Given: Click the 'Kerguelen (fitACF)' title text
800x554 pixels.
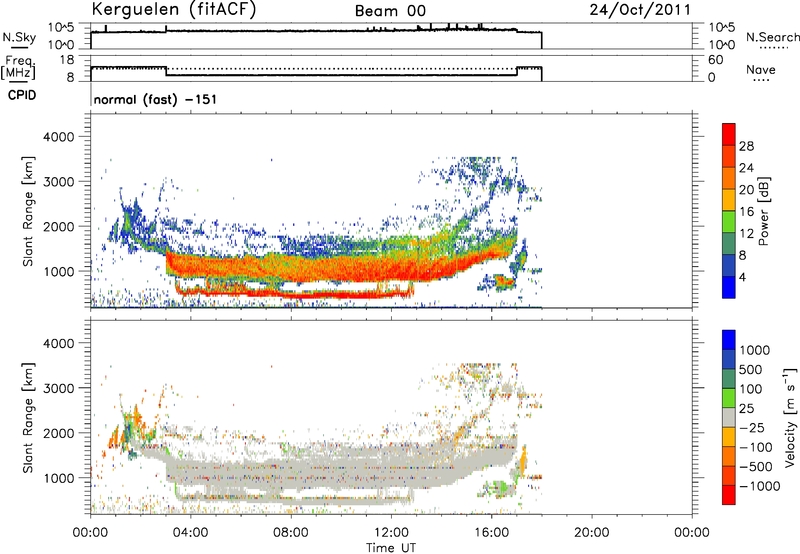Looking at the screenshot, I should click(173, 10).
